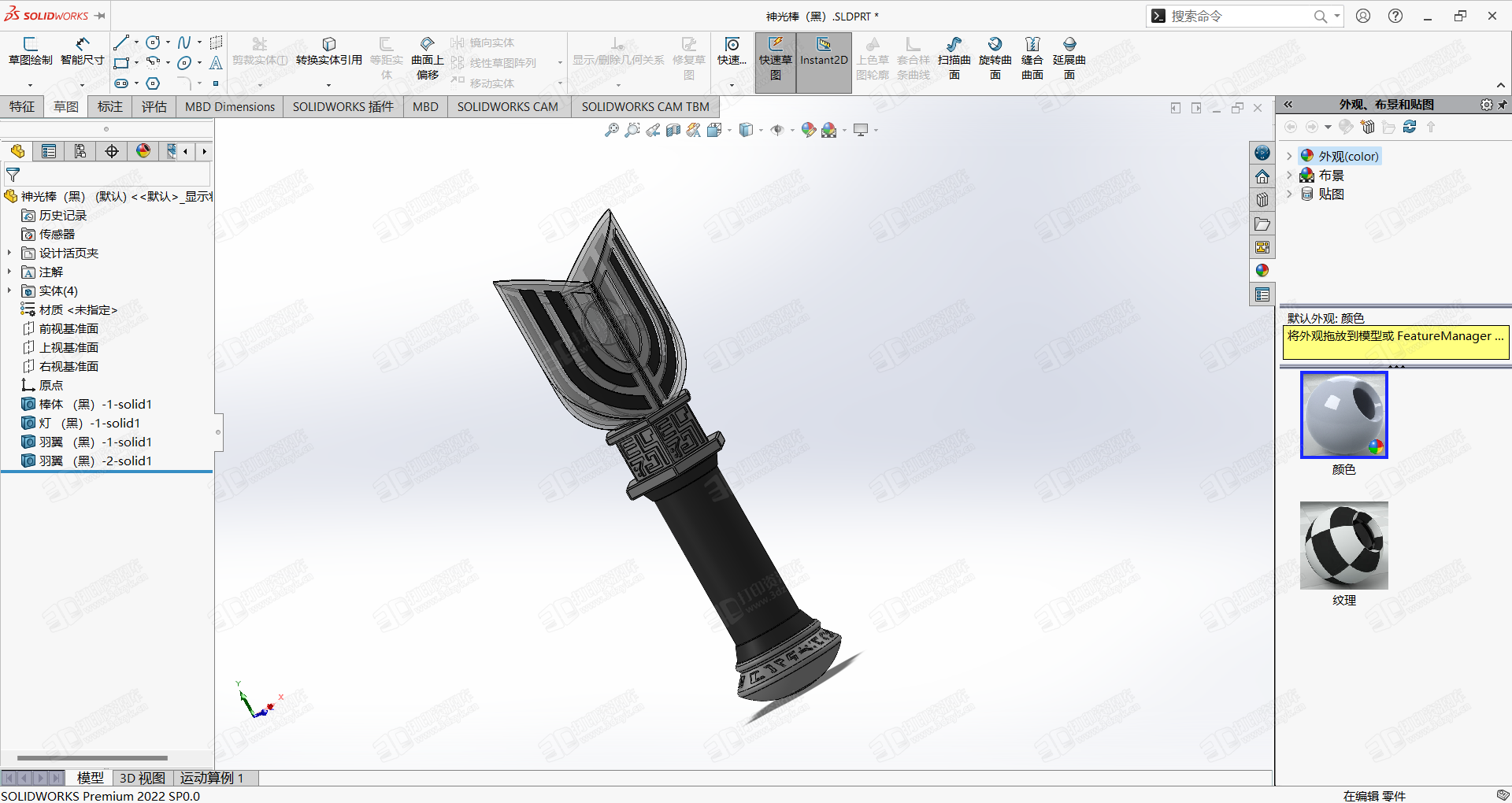Select the Corner Rectangle tool
The width and height of the screenshot is (1512, 803).
(x=120, y=63)
